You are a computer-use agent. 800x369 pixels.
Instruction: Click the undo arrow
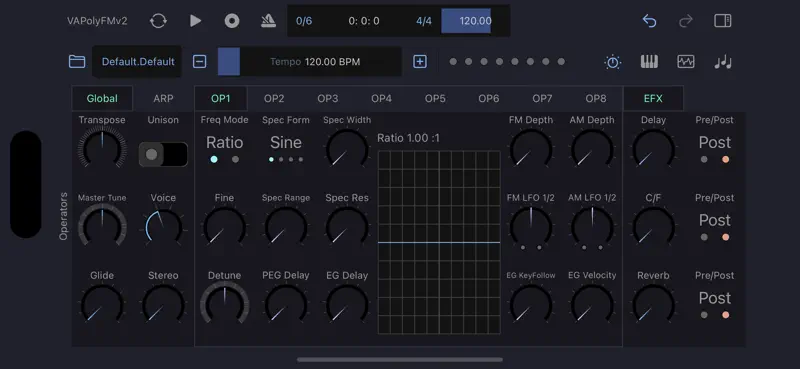[649, 21]
